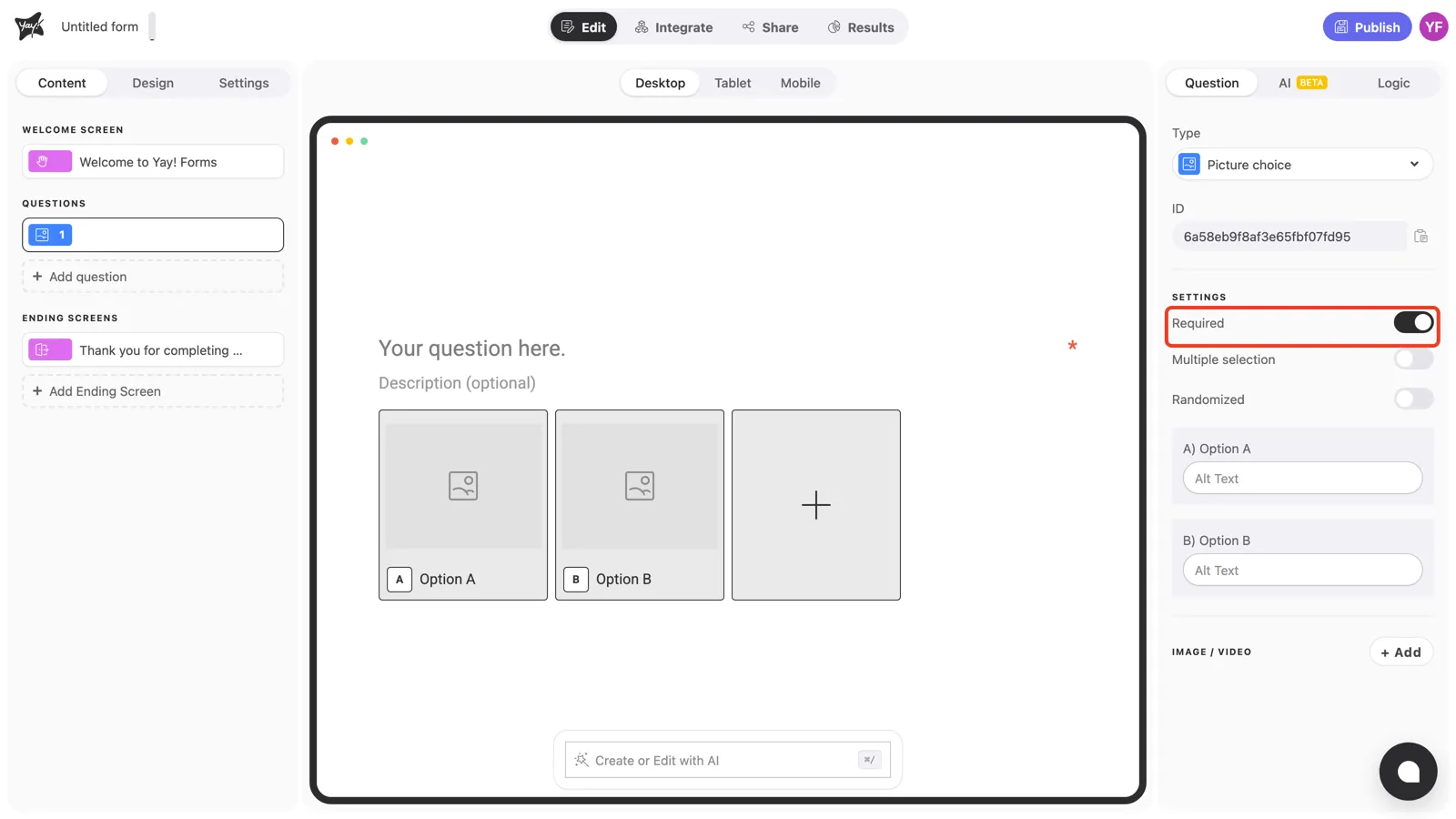
Task: Edit the 'Your question here.' title
Action: click(471, 349)
